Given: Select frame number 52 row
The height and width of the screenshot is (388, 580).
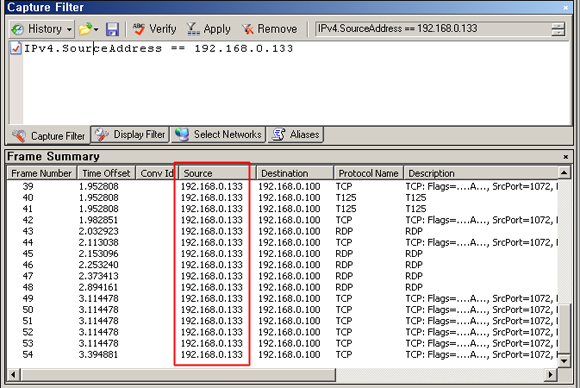Looking at the screenshot, I should (x=282, y=332).
